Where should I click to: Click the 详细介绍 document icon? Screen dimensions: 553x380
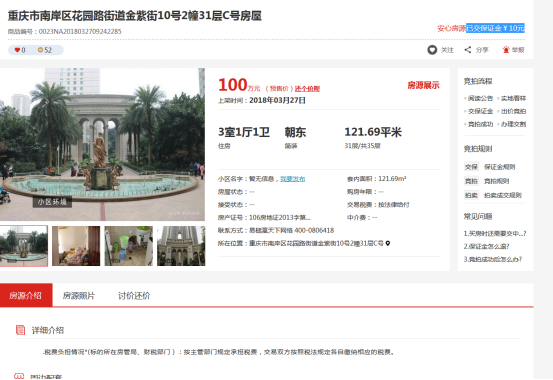pos(20,330)
